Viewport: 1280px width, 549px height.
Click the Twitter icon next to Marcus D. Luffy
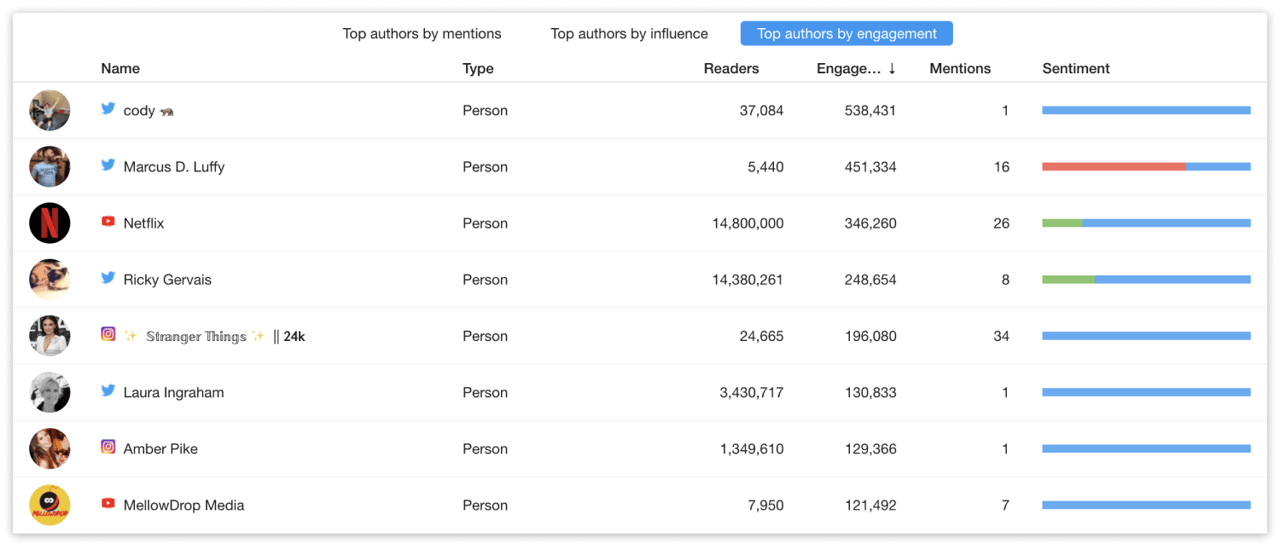[108, 166]
